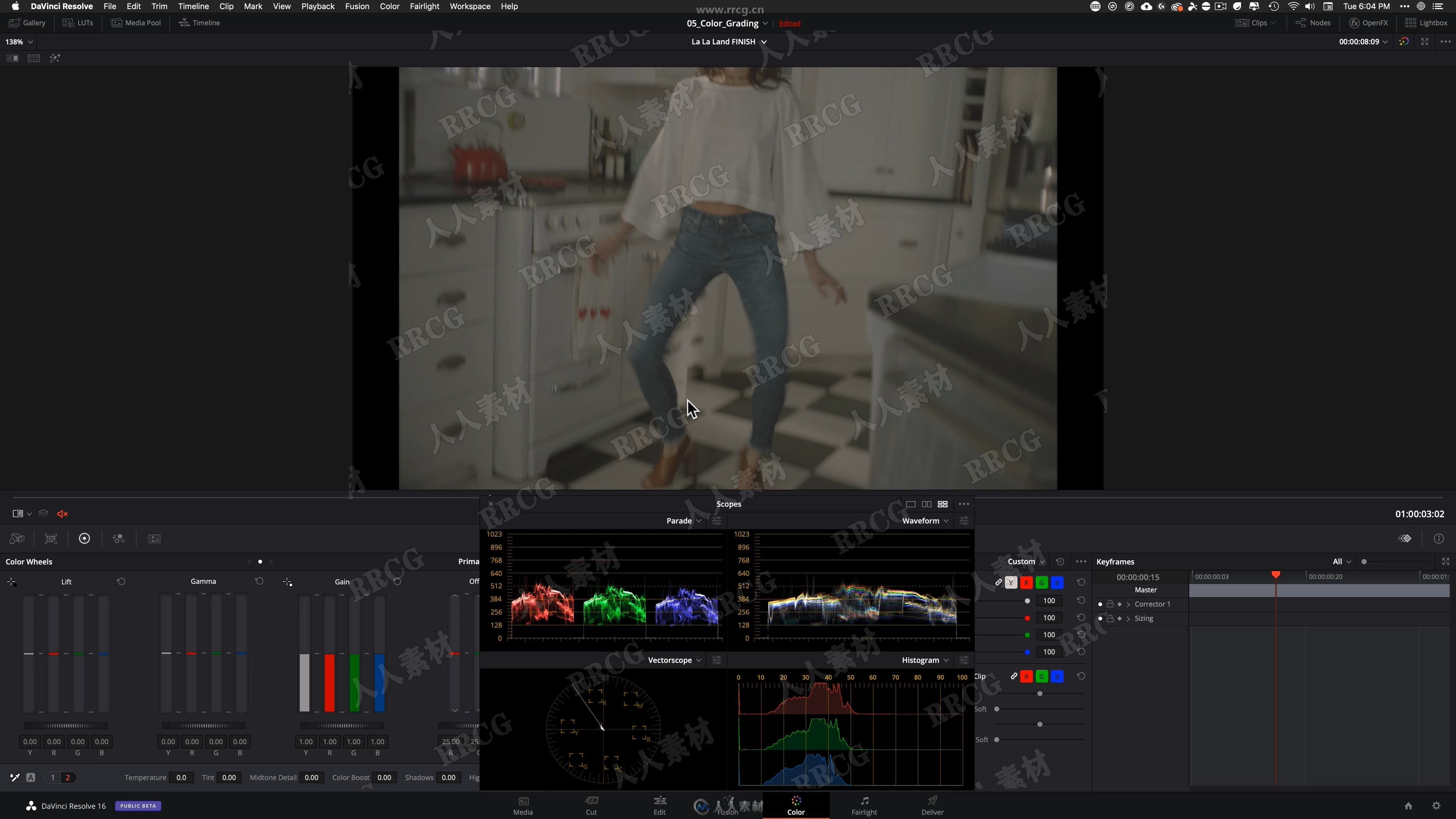Open Parade scope settings icon

pos(716,521)
